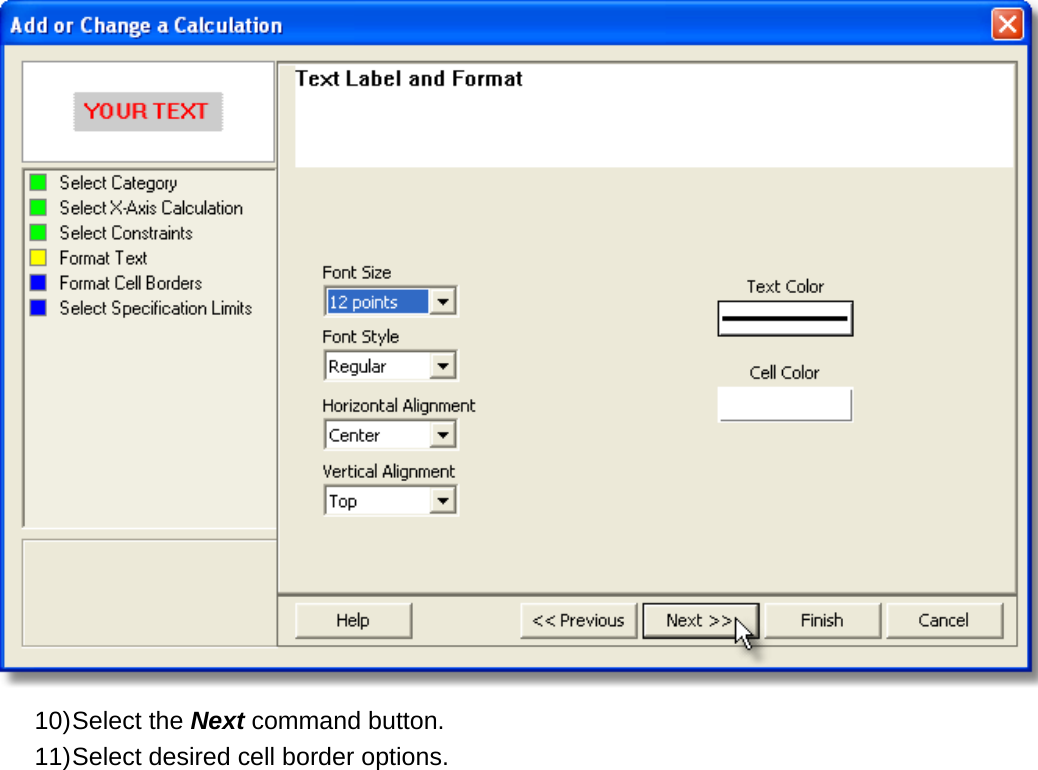The width and height of the screenshot is (1038, 770).
Task: Click the Finish button
Action: coord(822,620)
